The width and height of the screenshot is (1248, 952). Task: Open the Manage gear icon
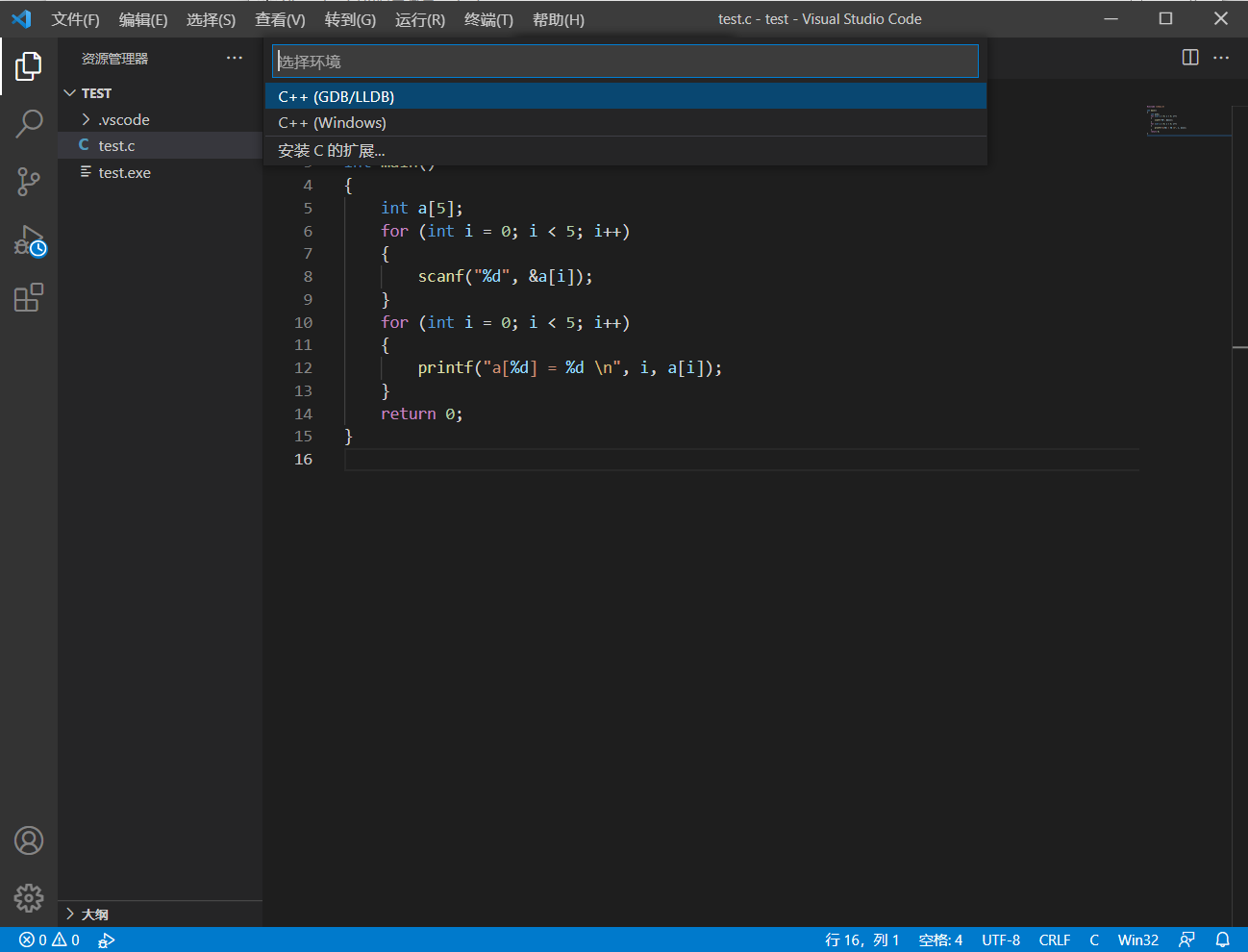29,898
